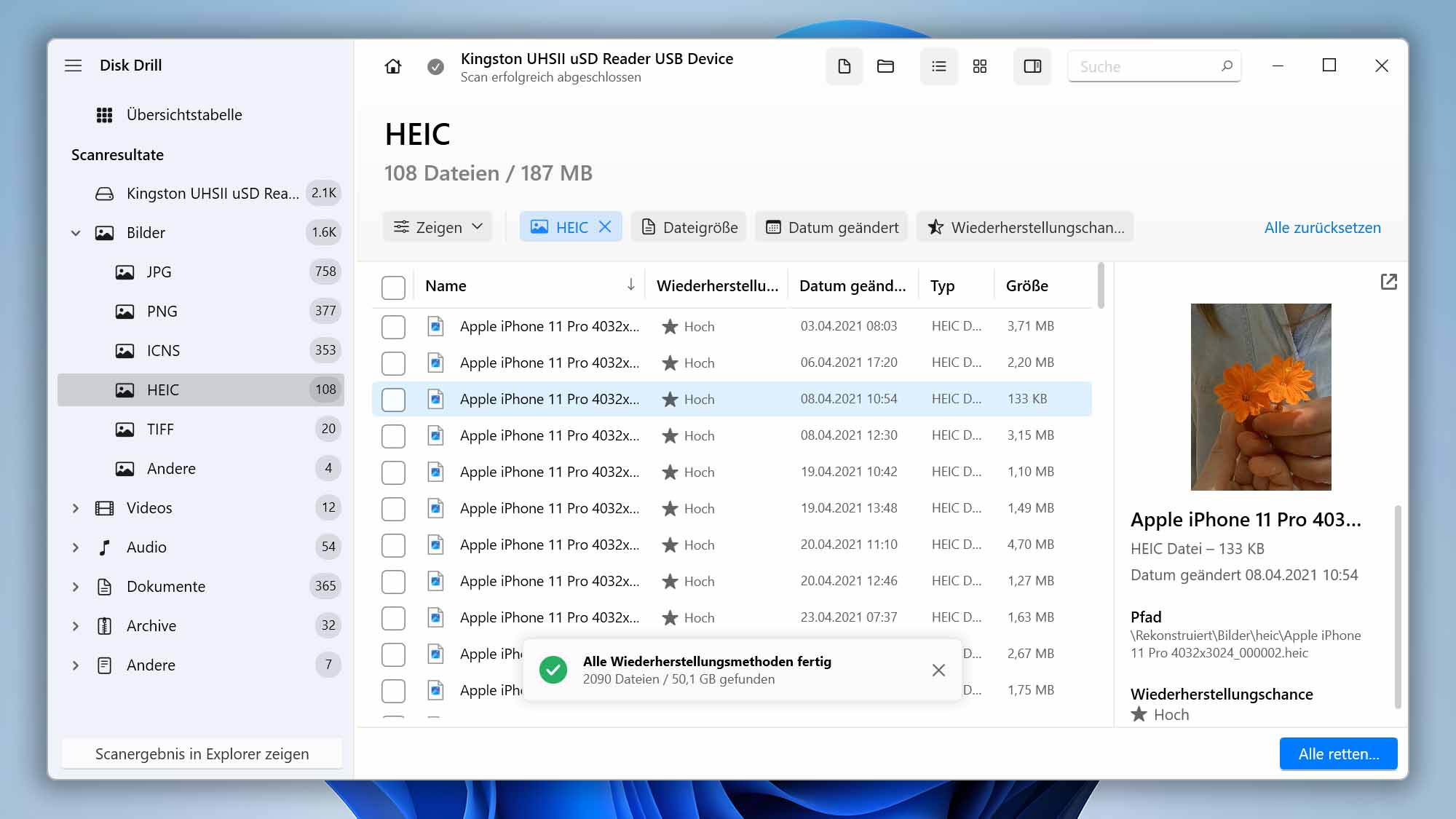
Task: Click Scanergebnis in Explorer zeigen button
Action: tap(202, 754)
